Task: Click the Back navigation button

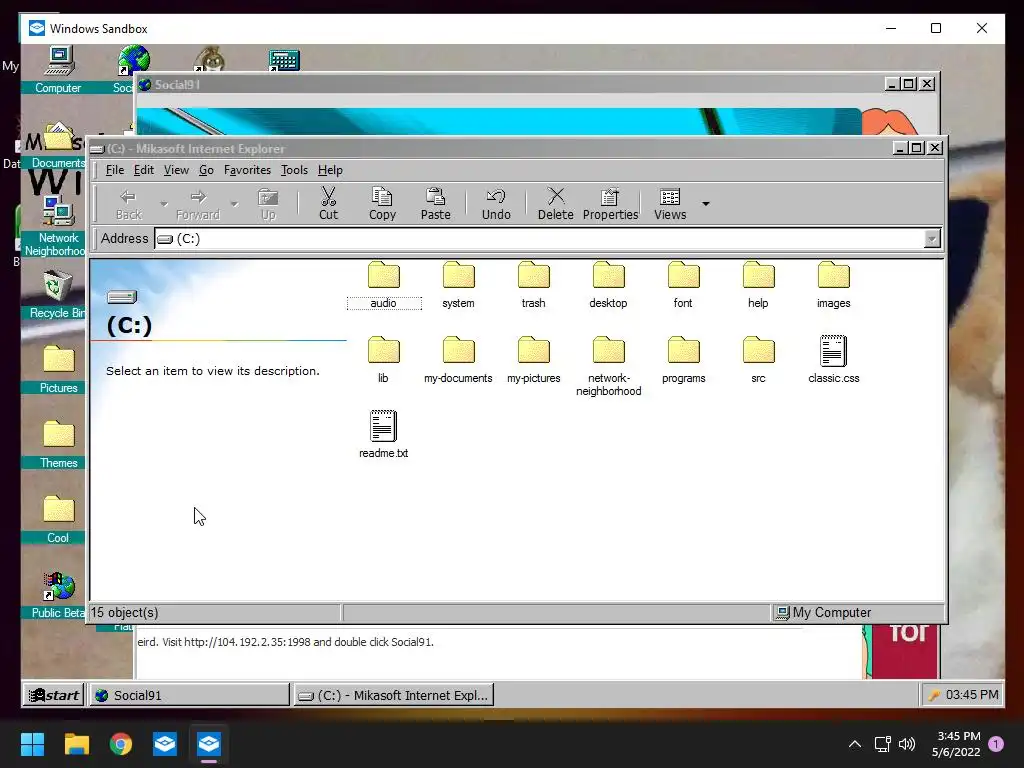Action: click(x=129, y=204)
